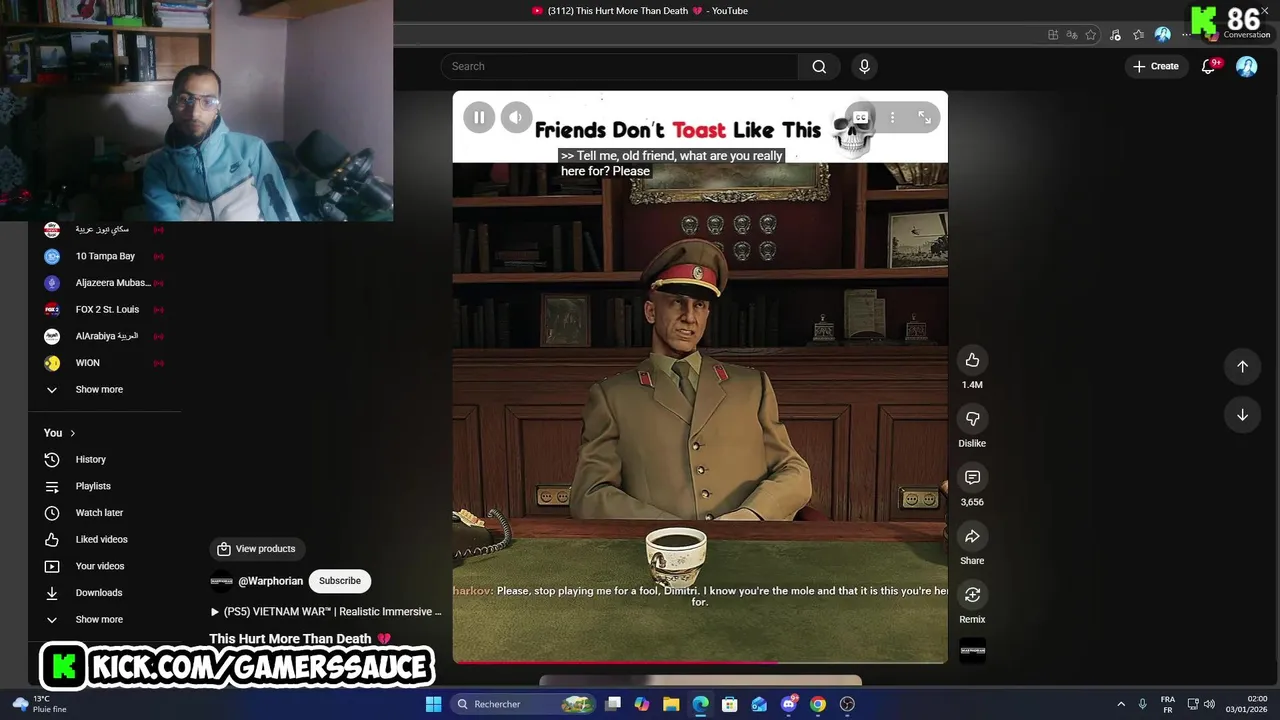Click the View products button
The height and width of the screenshot is (720, 1280).
(x=257, y=549)
